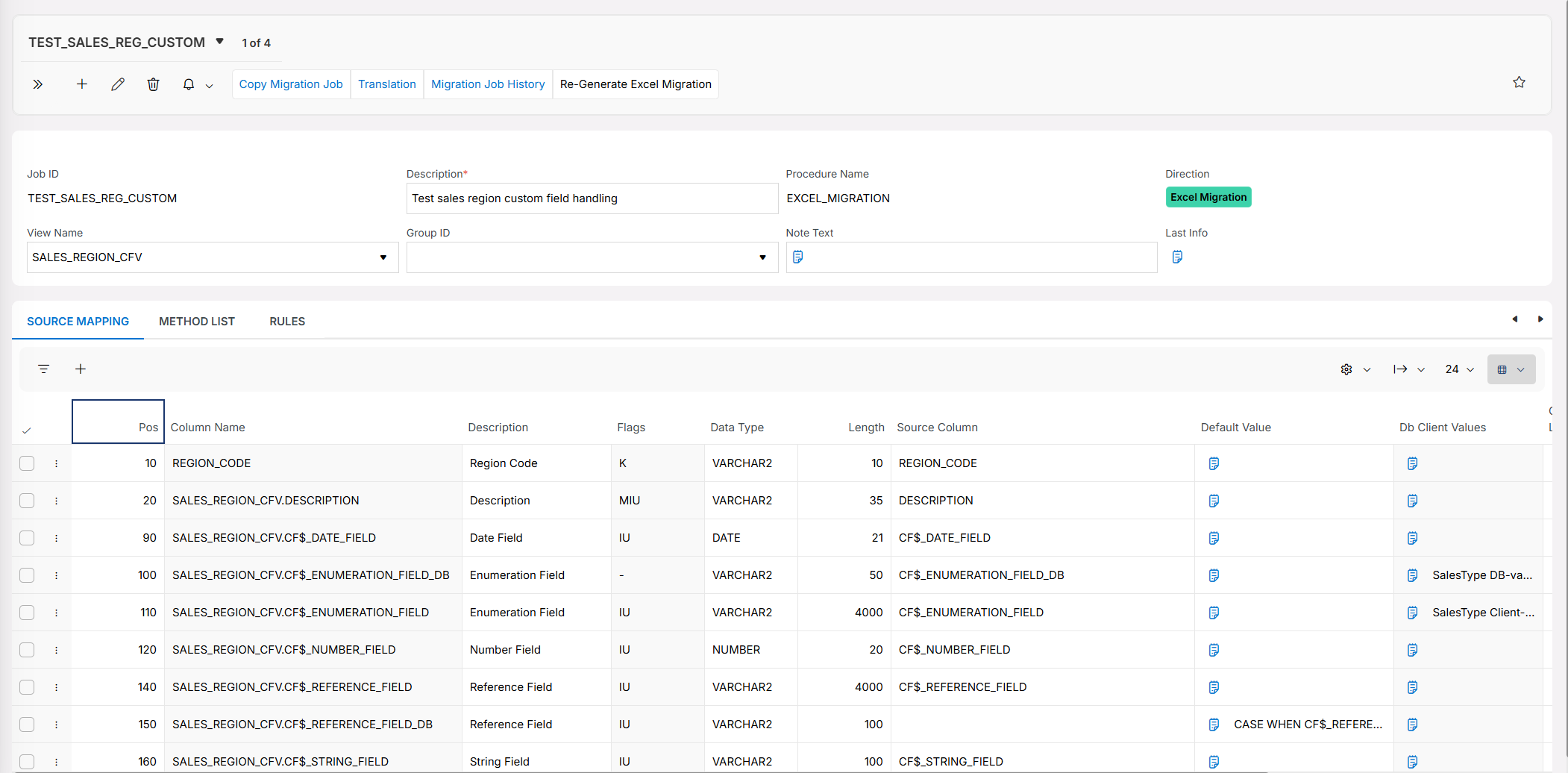1568x773 pixels.
Task: Switch to the RULES tab
Action: [287, 322]
